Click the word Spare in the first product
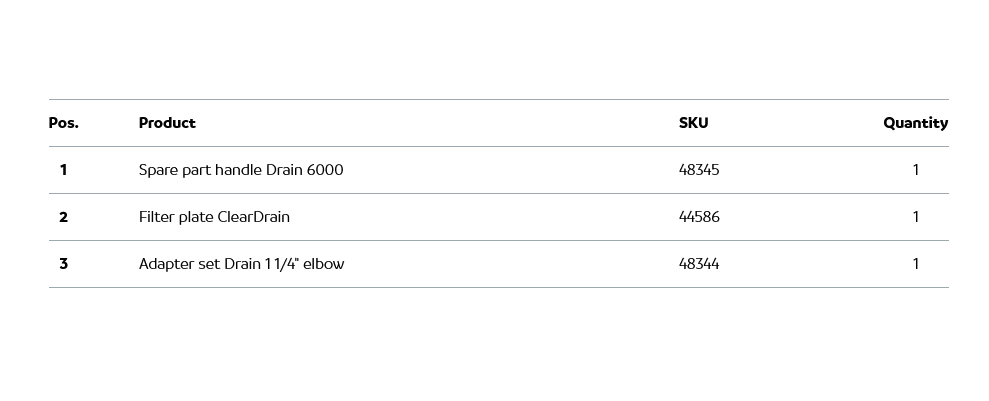This screenshot has width=989, height=401. click(x=158, y=170)
